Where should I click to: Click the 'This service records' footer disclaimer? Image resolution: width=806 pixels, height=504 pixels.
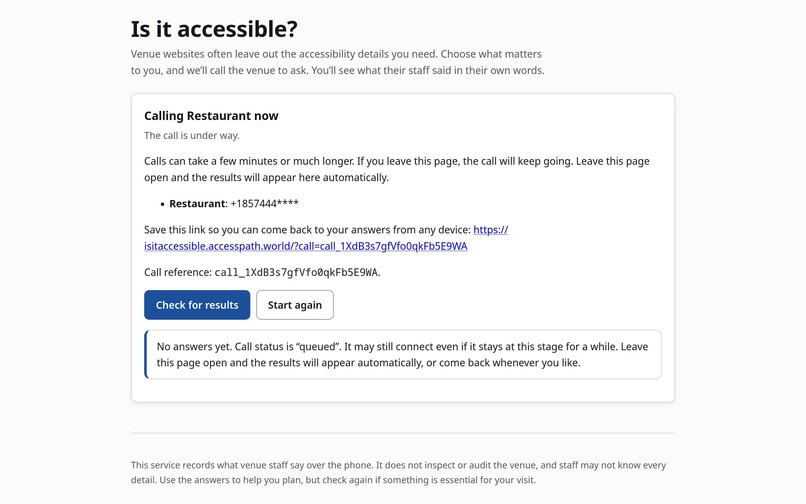(x=398, y=472)
